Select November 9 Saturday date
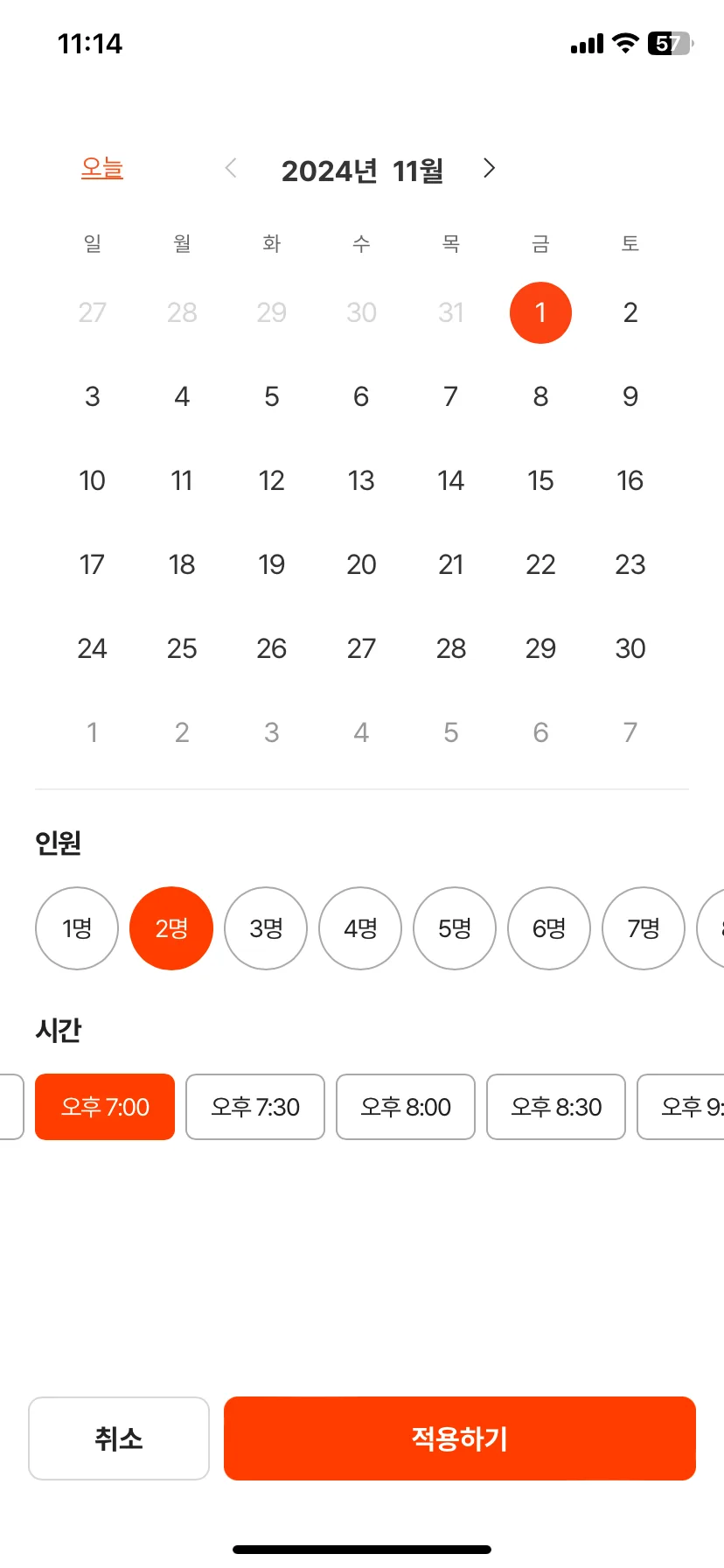Image resolution: width=724 pixels, height=1568 pixels. tap(630, 396)
